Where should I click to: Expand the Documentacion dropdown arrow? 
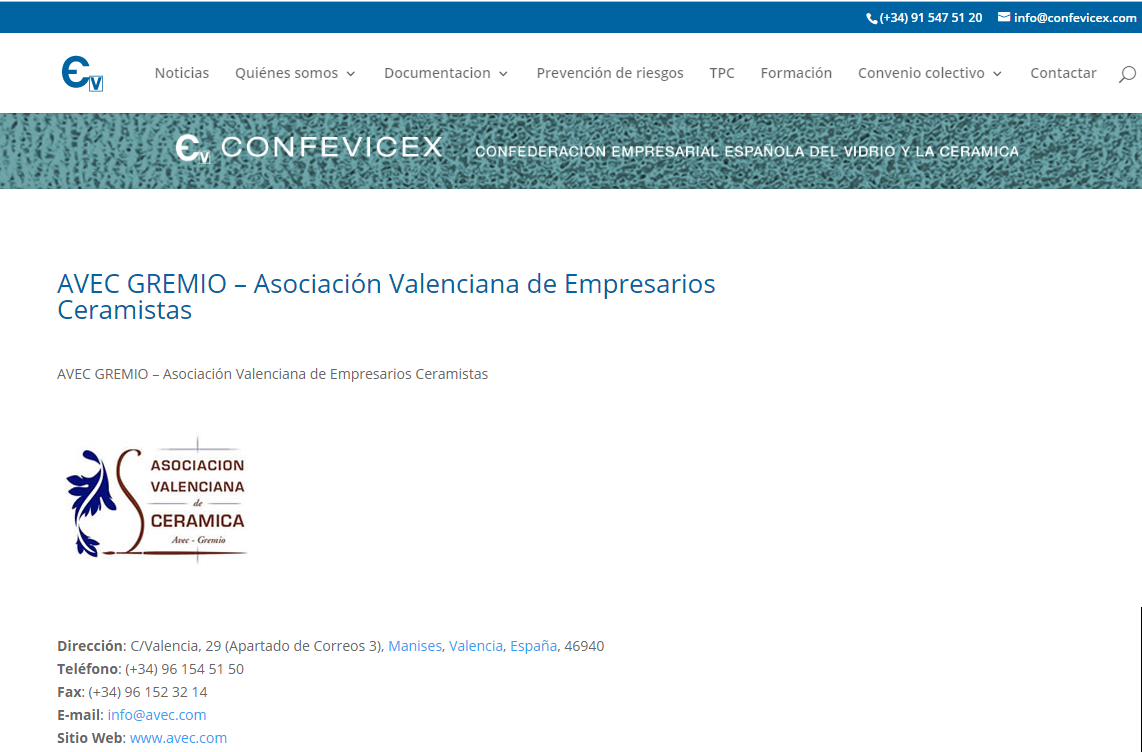503,74
